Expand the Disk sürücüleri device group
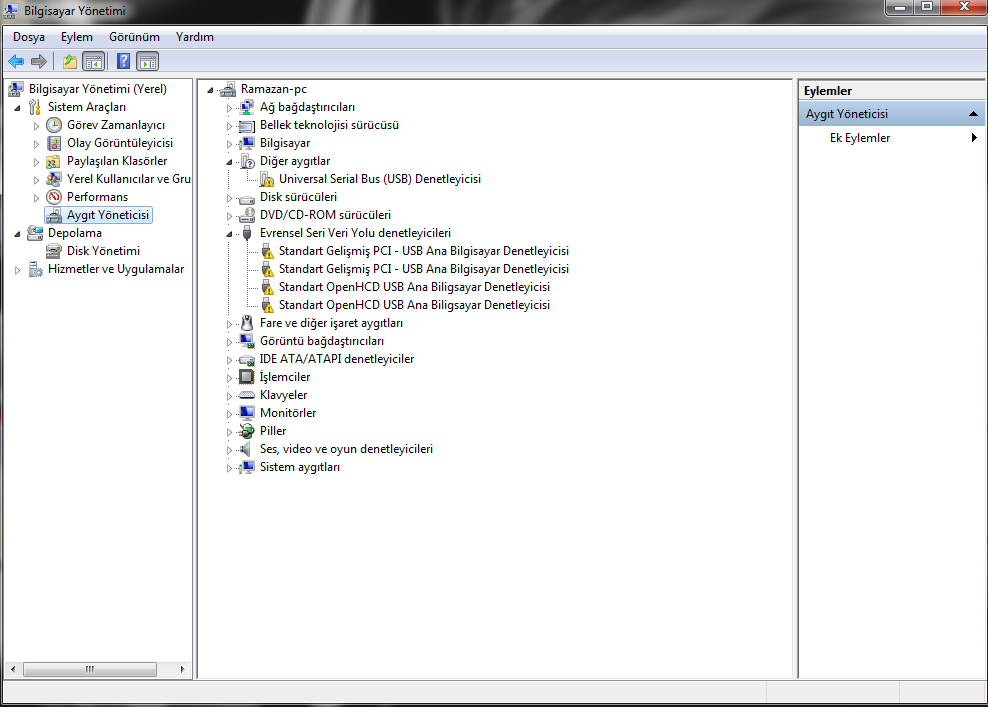This screenshot has height=707, width=988. pyautogui.click(x=229, y=198)
